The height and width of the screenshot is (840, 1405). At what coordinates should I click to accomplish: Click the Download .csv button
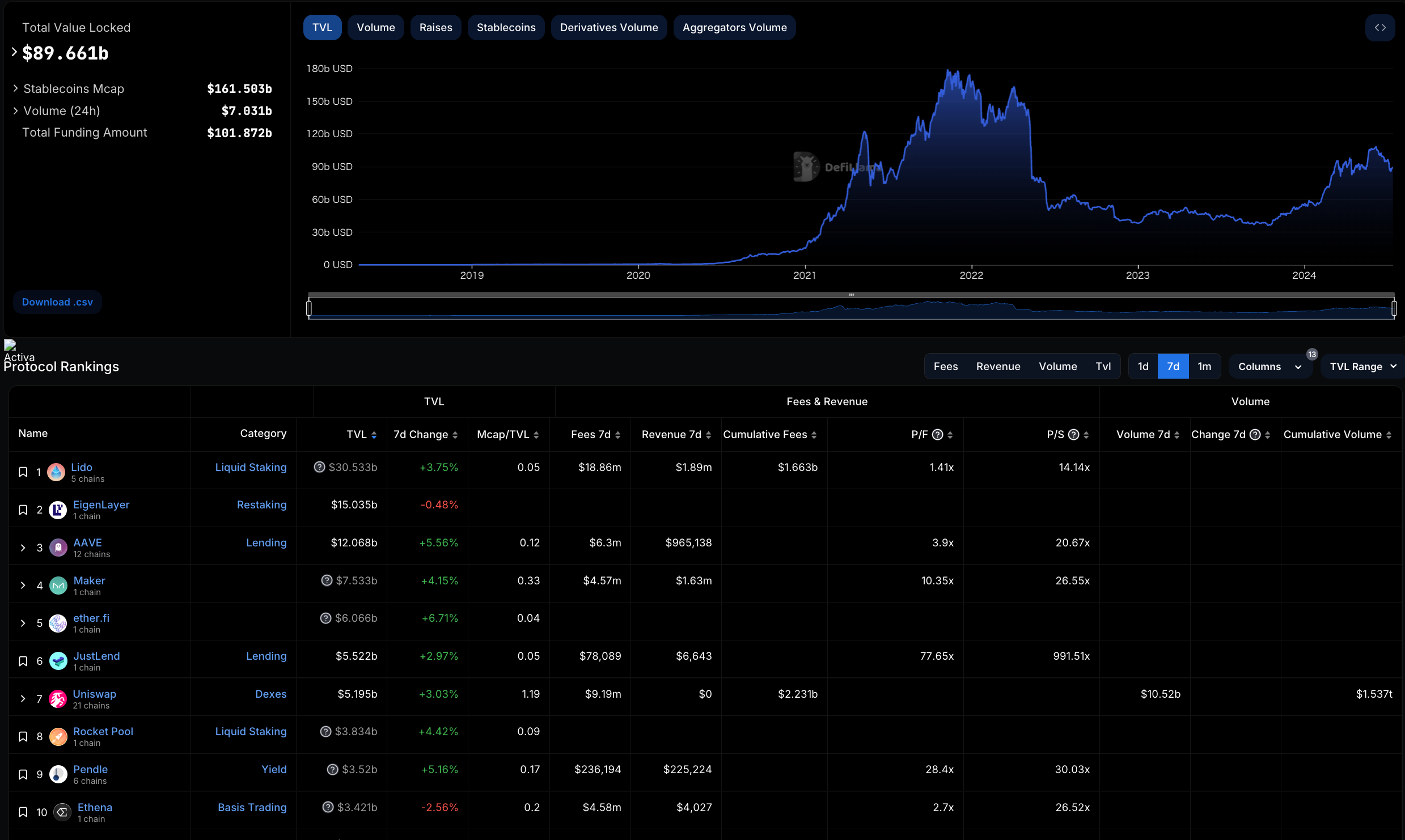pyautogui.click(x=57, y=302)
